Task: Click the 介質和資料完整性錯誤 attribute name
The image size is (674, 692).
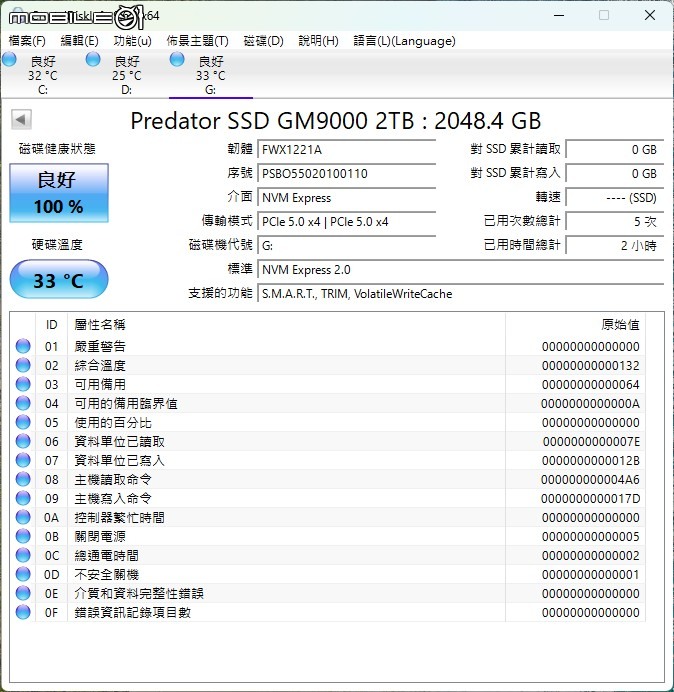Action: [139, 593]
